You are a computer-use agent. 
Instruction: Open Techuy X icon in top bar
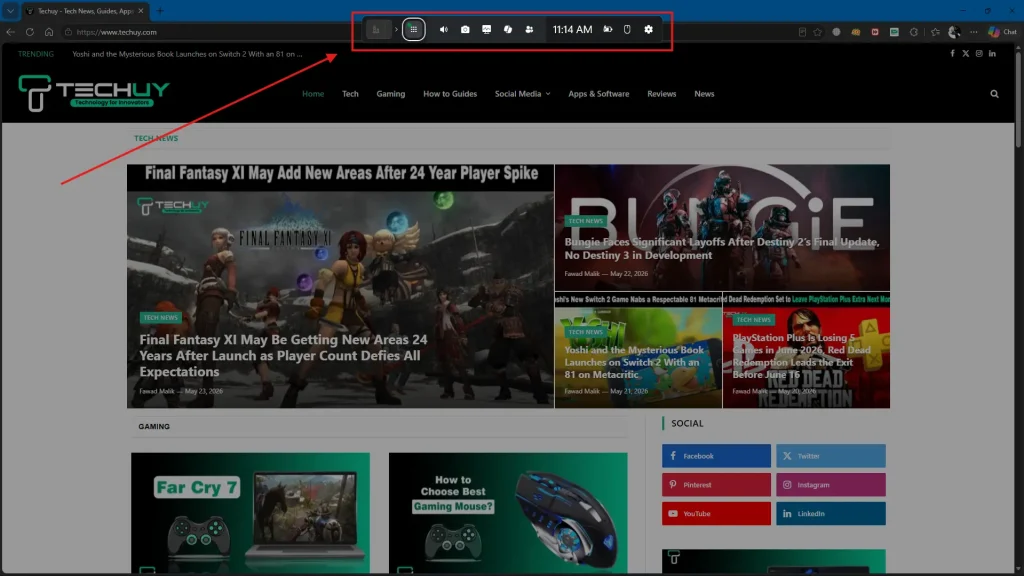[965, 54]
